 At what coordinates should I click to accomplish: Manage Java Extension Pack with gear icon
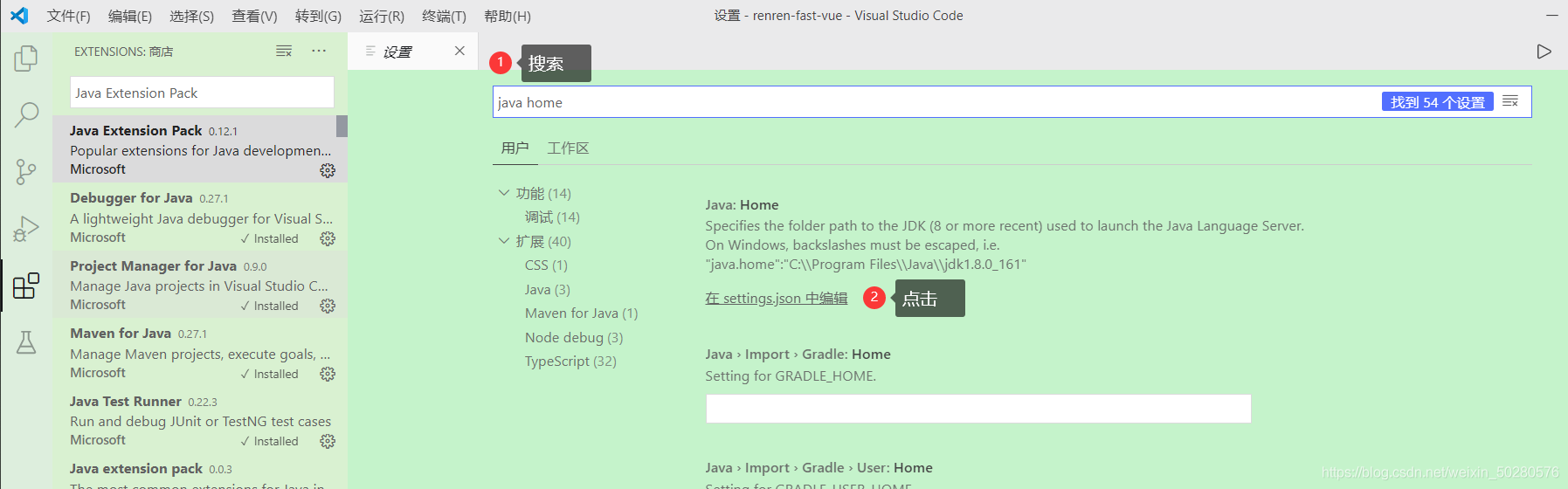point(328,170)
